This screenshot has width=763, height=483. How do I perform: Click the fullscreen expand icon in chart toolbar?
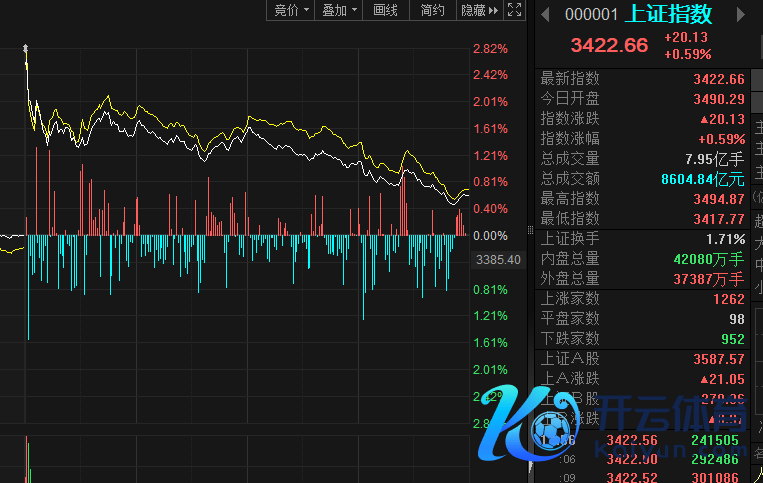pyautogui.click(x=515, y=10)
